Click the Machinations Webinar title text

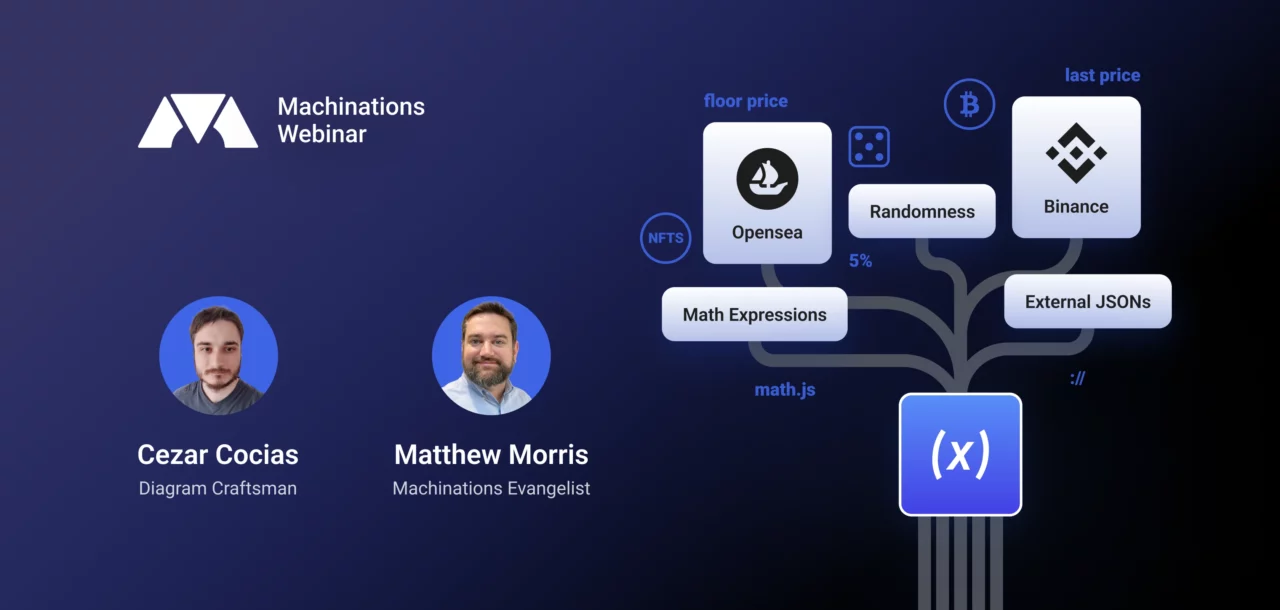point(351,120)
